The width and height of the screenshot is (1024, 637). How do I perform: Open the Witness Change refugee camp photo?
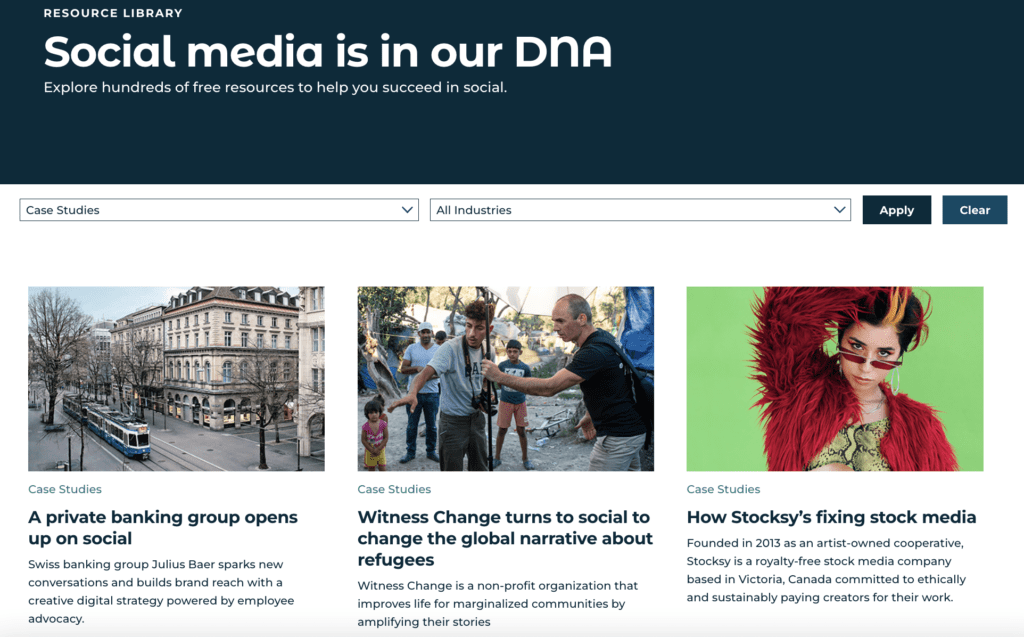pyautogui.click(x=505, y=378)
